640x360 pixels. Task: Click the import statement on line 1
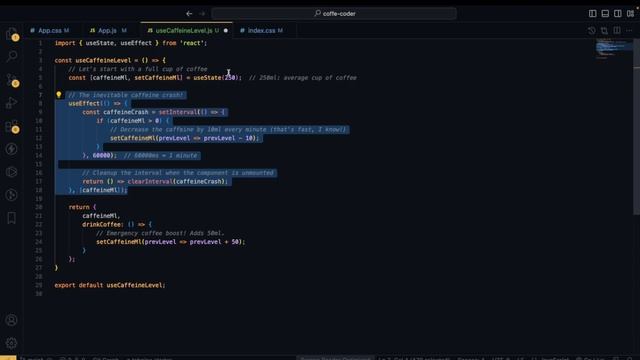click(131, 43)
